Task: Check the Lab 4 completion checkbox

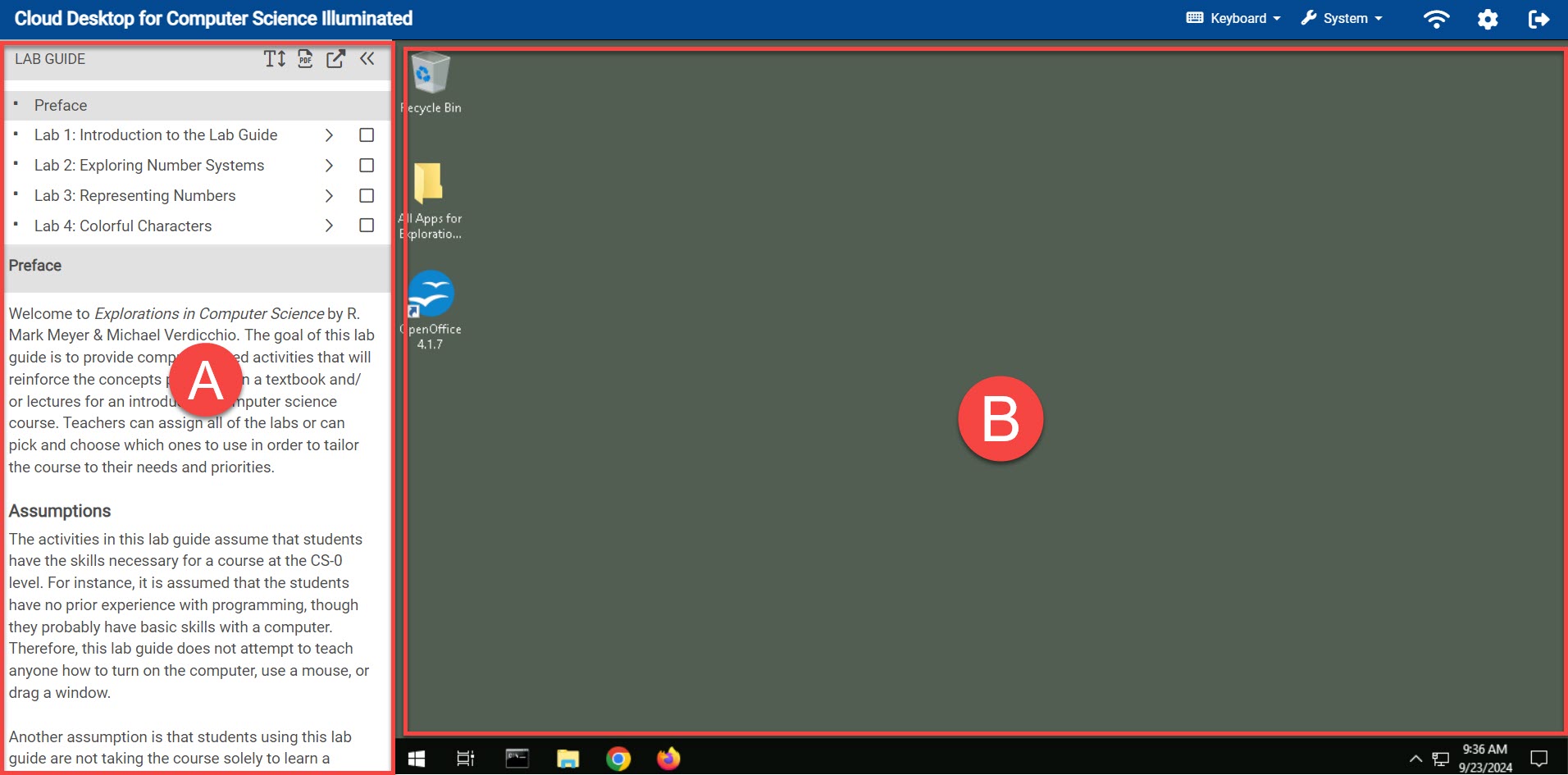Action: click(366, 225)
